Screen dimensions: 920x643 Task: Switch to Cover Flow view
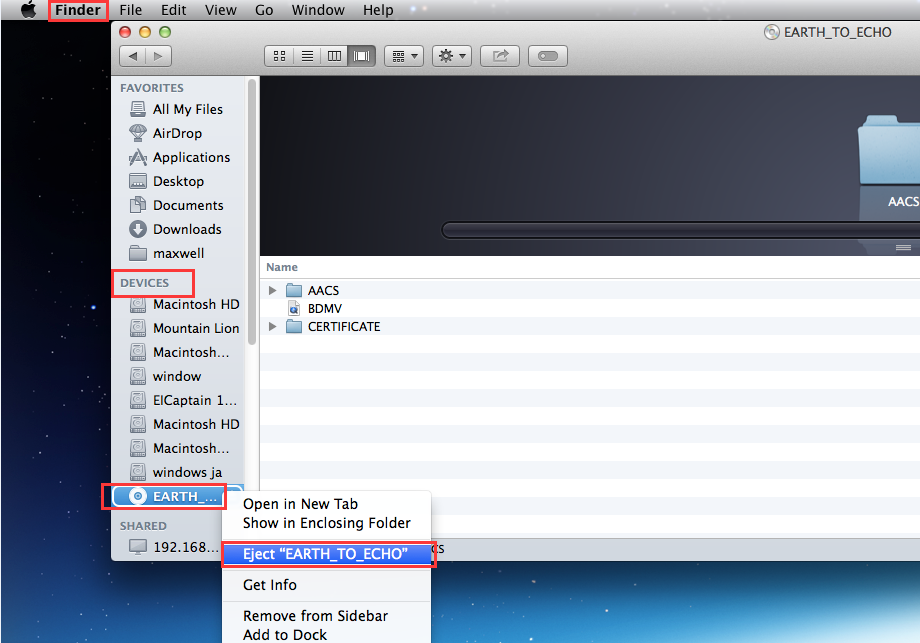coord(361,56)
